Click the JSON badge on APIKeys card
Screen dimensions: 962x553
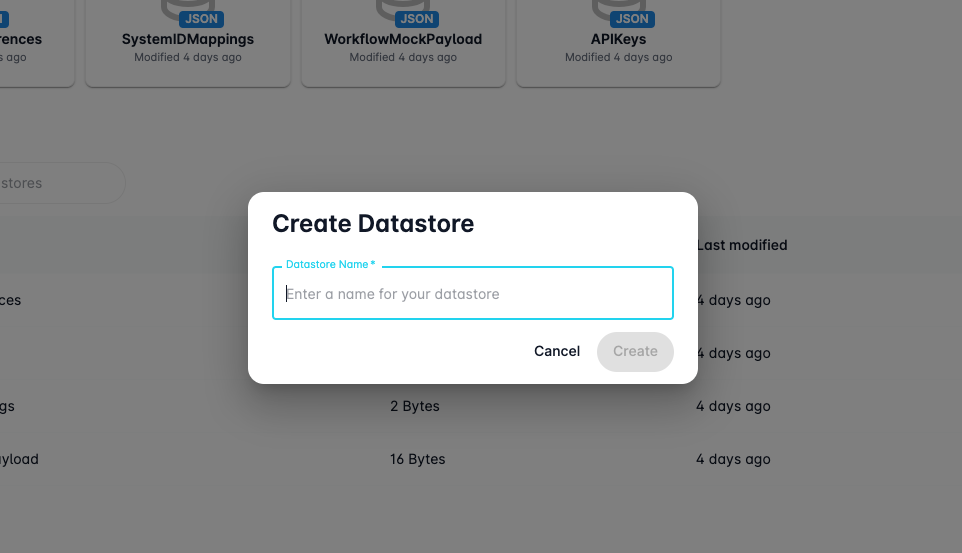tap(632, 19)
